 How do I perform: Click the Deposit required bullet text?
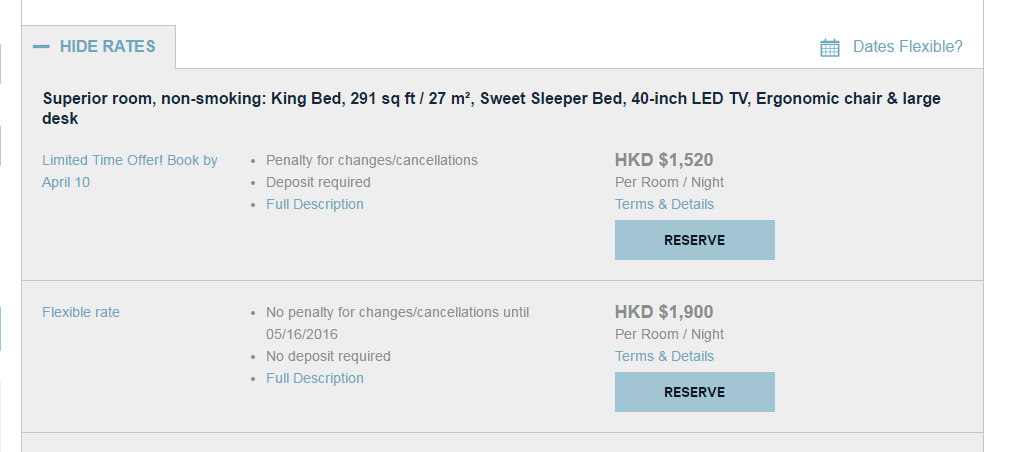(318, 182)
